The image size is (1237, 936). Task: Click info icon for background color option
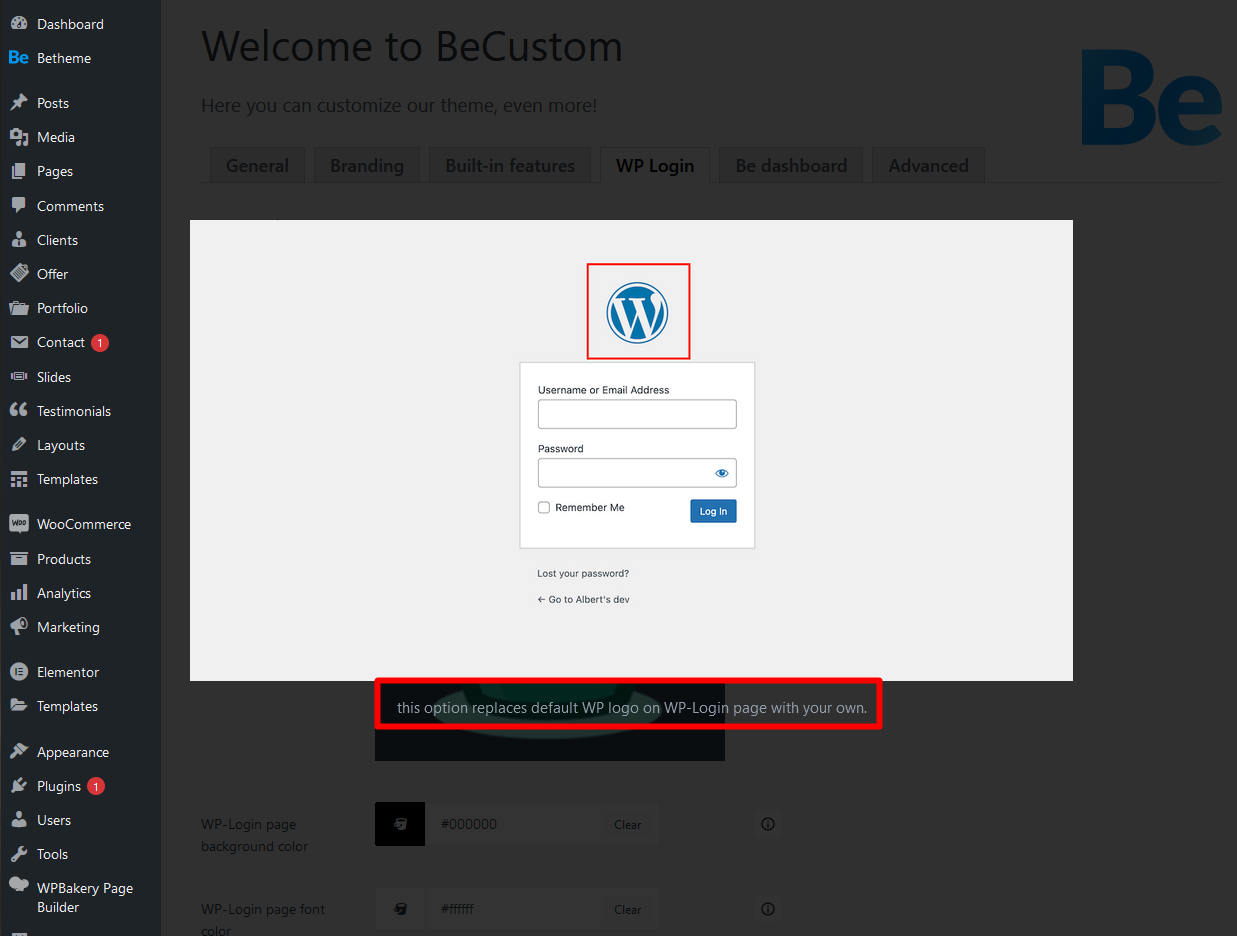point(768,824)
